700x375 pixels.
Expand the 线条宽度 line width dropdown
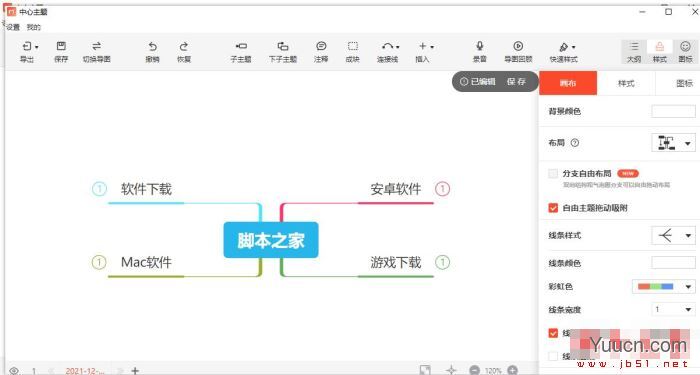[688, 309]
